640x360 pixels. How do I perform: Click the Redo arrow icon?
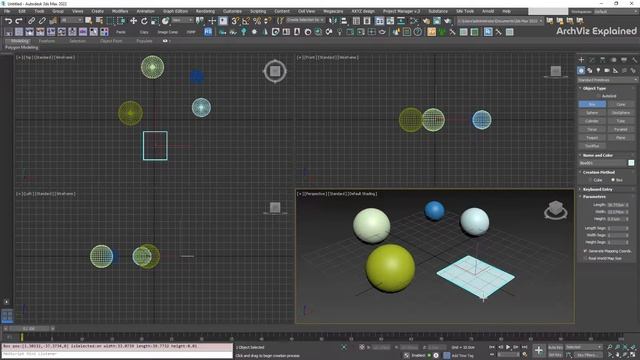pos(19,21)
